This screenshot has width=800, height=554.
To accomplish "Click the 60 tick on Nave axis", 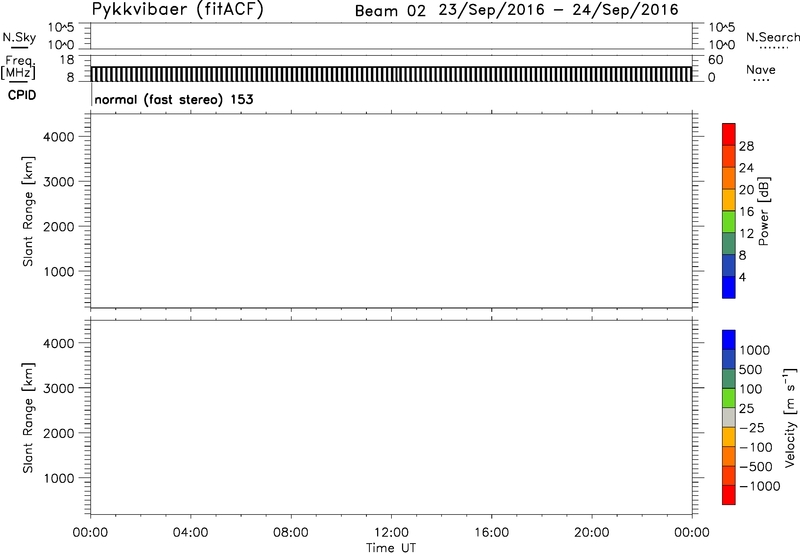I will point(716,60).
